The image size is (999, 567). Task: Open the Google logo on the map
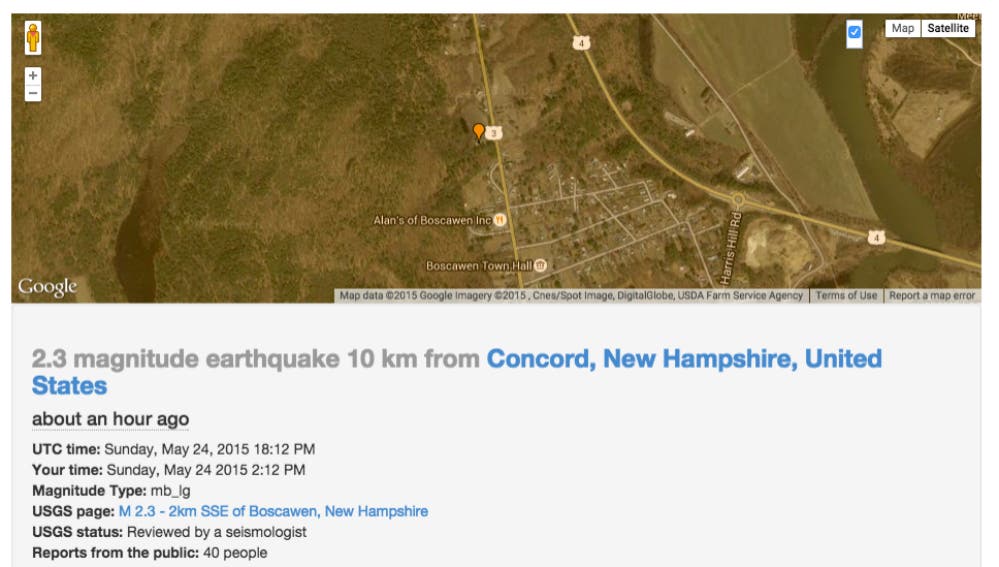47,287
